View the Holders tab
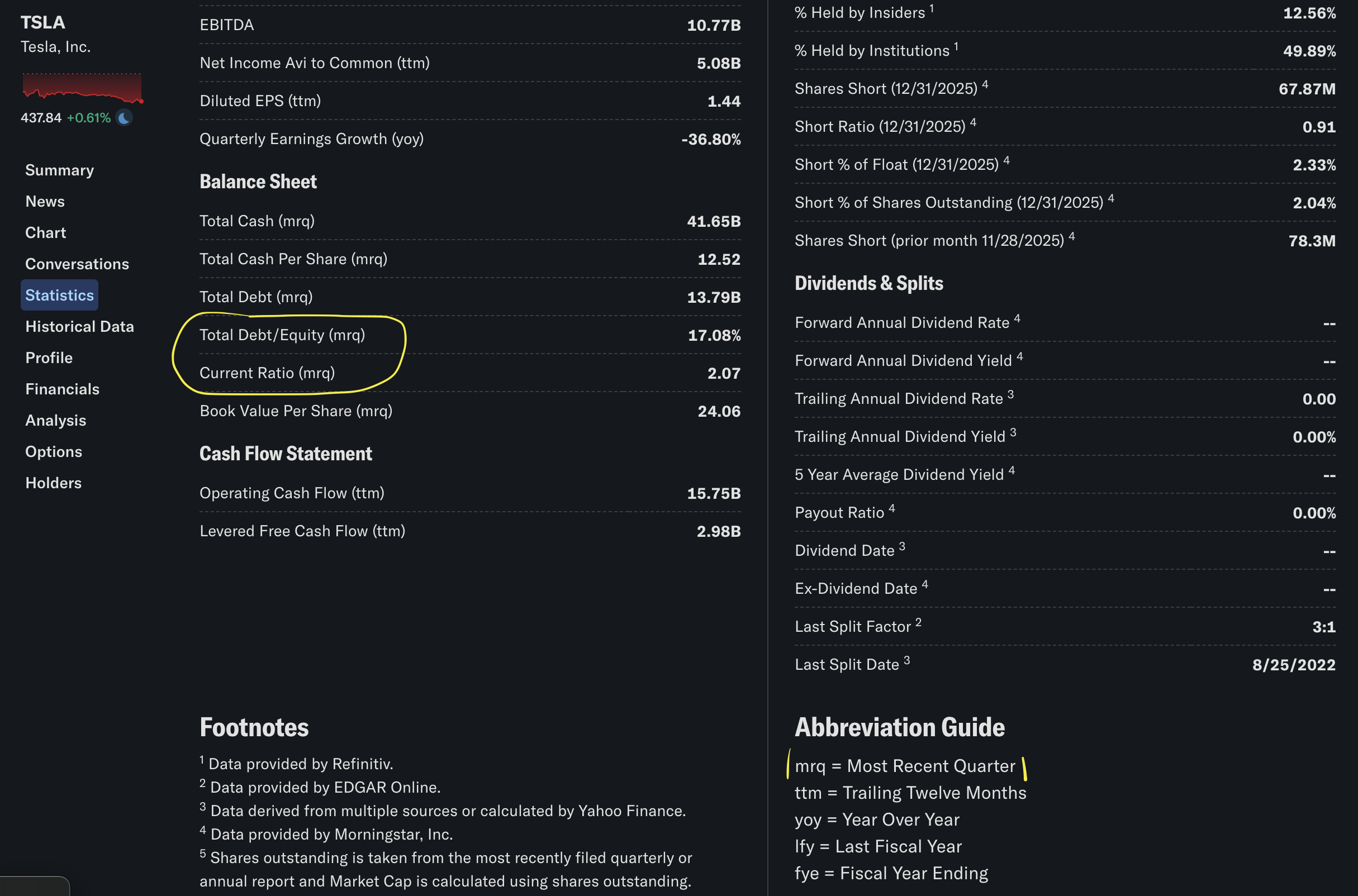 [x=53, y=483]
